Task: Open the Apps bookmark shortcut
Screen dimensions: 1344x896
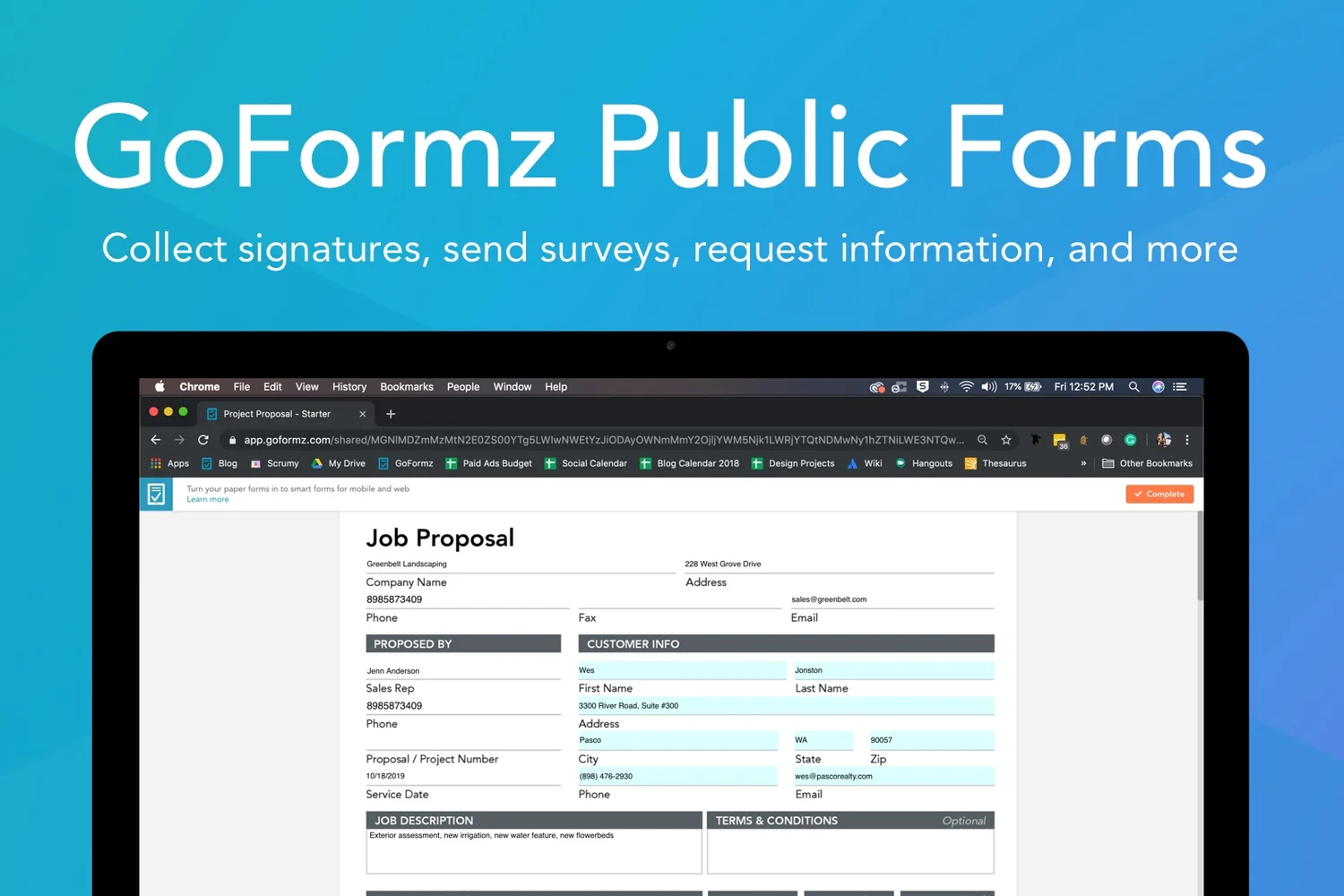Action: click(169, 463)
